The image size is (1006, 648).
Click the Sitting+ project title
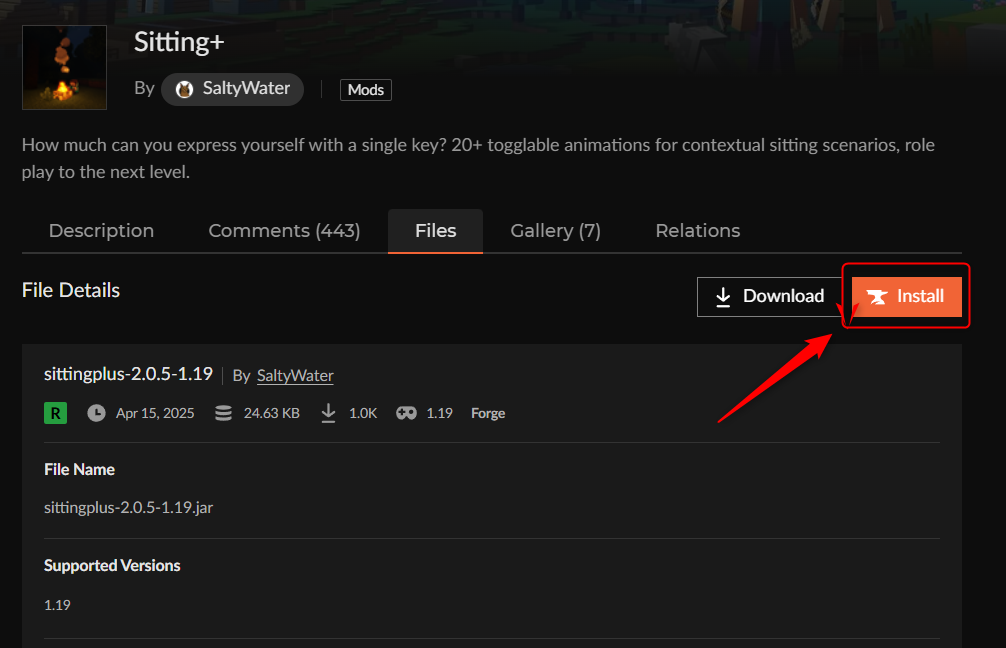click(x=180, y=41)
